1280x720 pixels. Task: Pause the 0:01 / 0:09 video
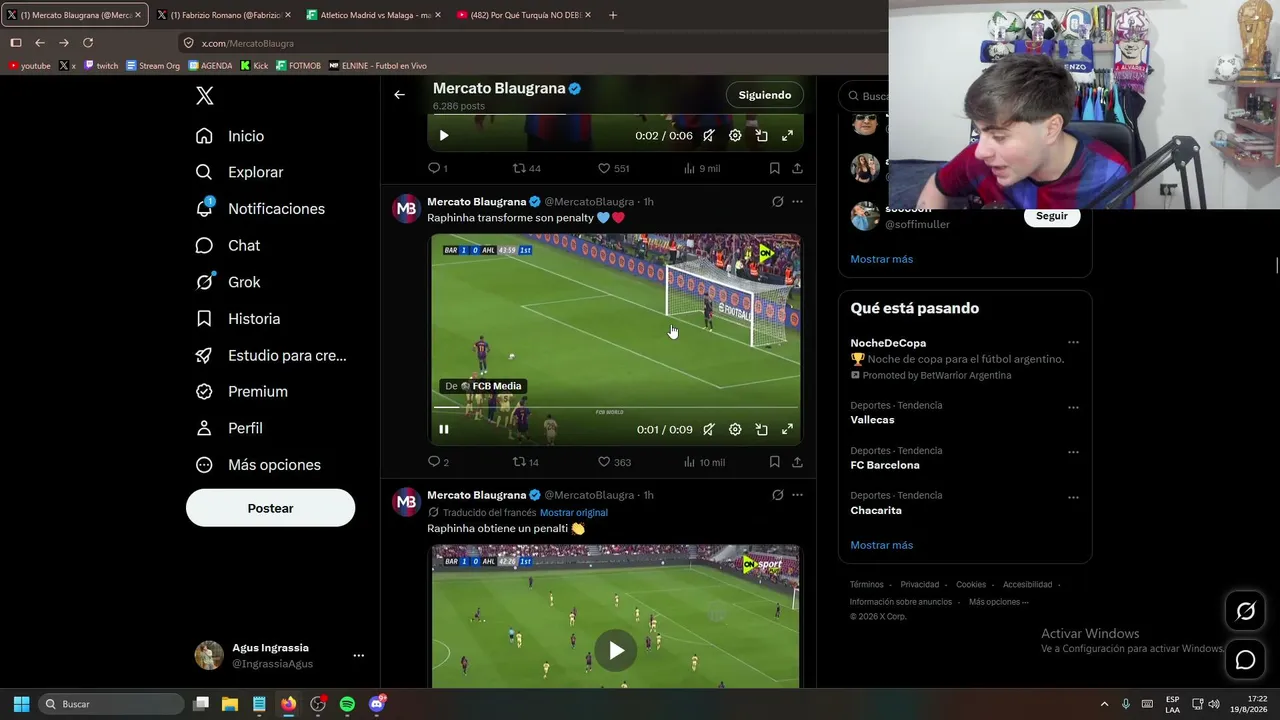(444, 430)
